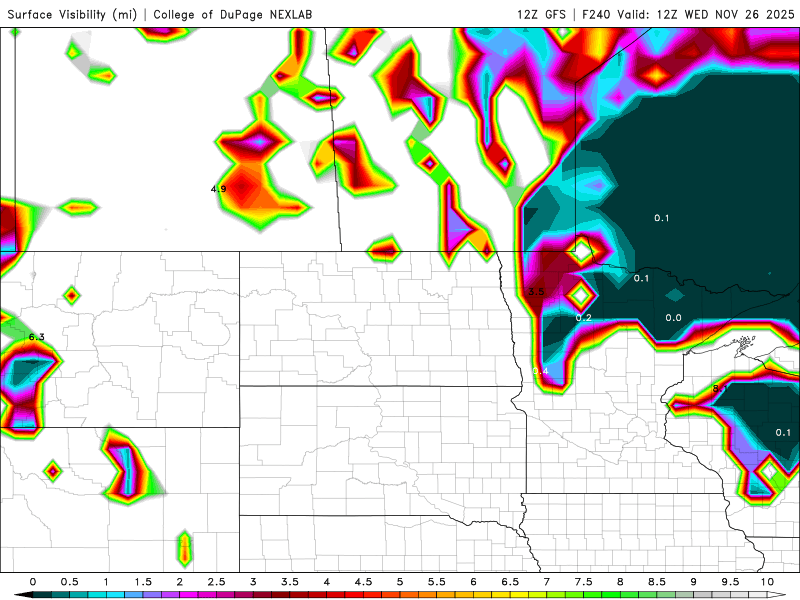
Task: Click legend label "2.5"
Action: pyautogui.click(x=216, y=582)
